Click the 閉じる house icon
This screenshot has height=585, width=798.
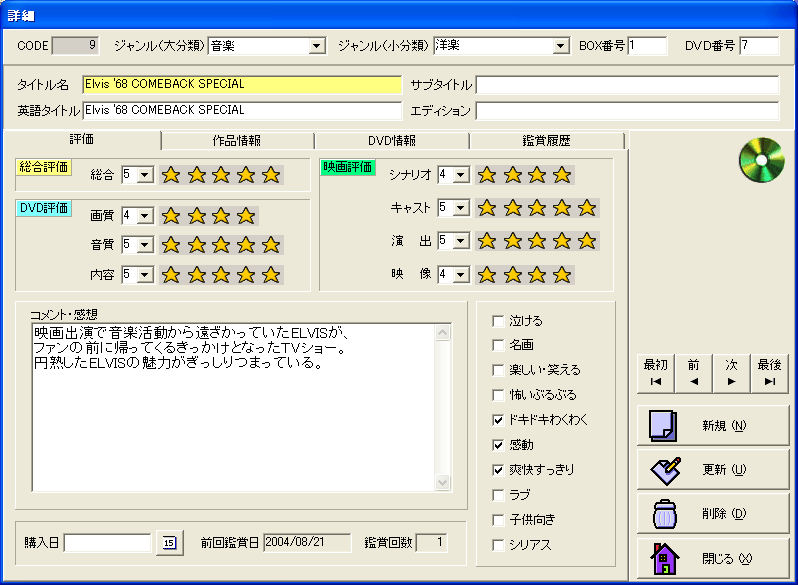coord(665,559)
